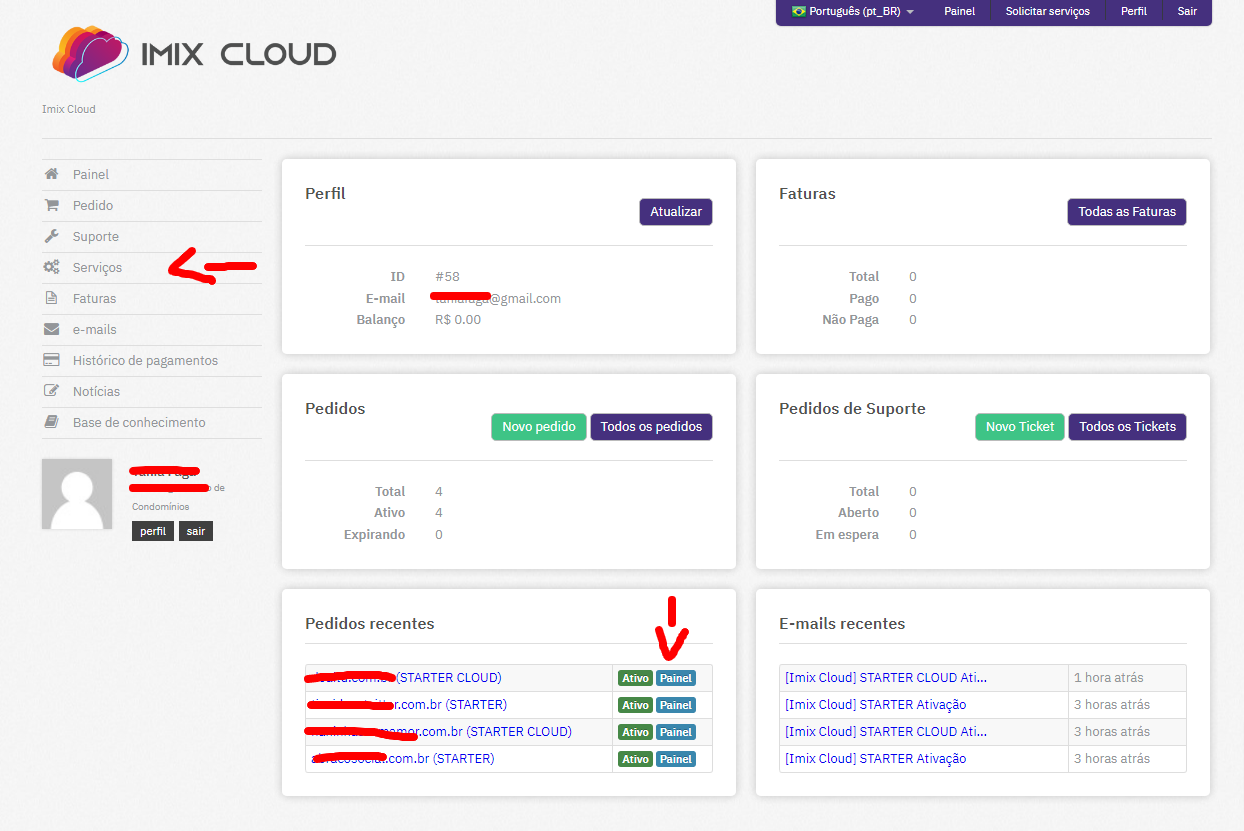Open Perfil in the top navigation bar
Image resolution: width=1244 pixels, height=831 pixels.
1134,11
